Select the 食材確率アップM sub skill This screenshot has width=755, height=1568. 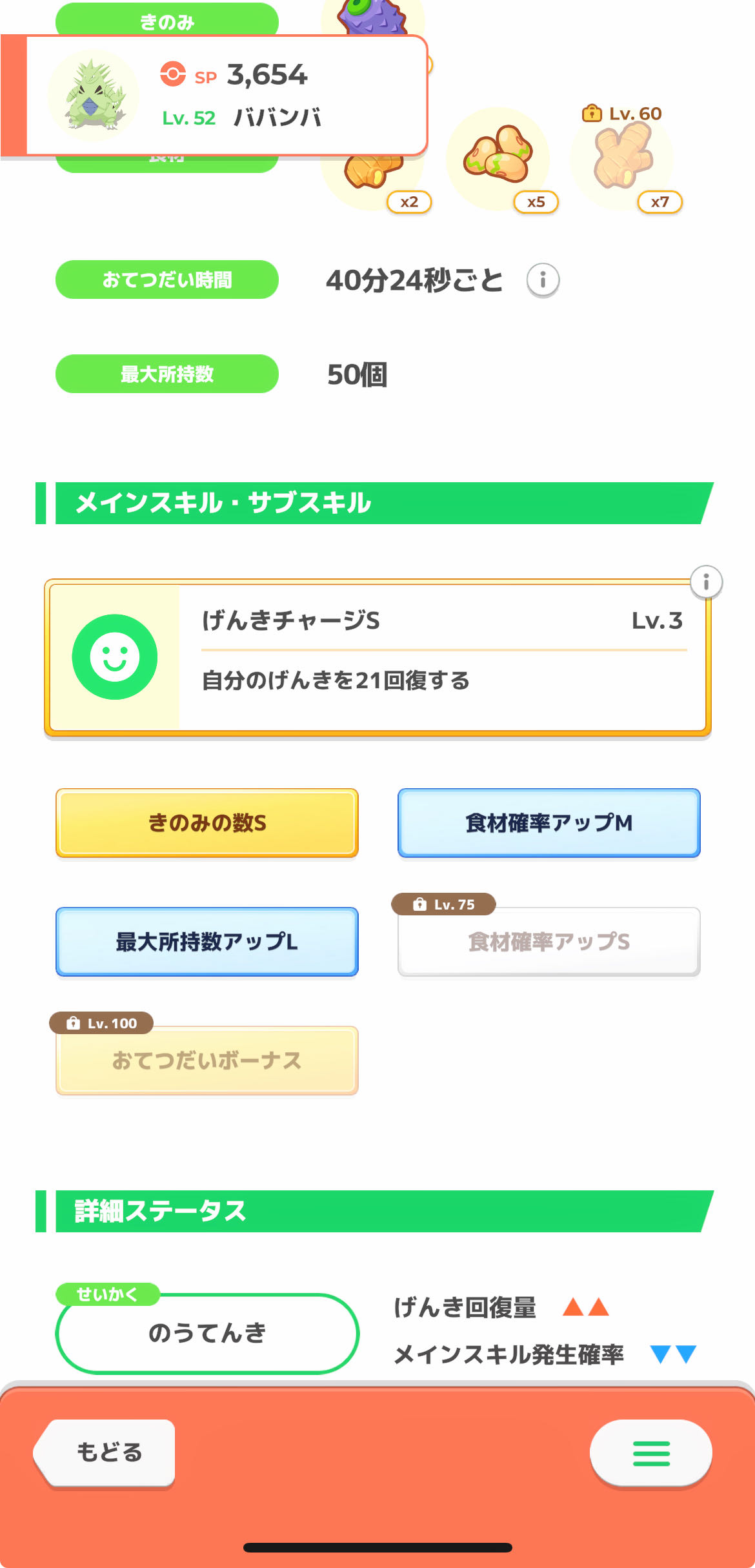549,823
